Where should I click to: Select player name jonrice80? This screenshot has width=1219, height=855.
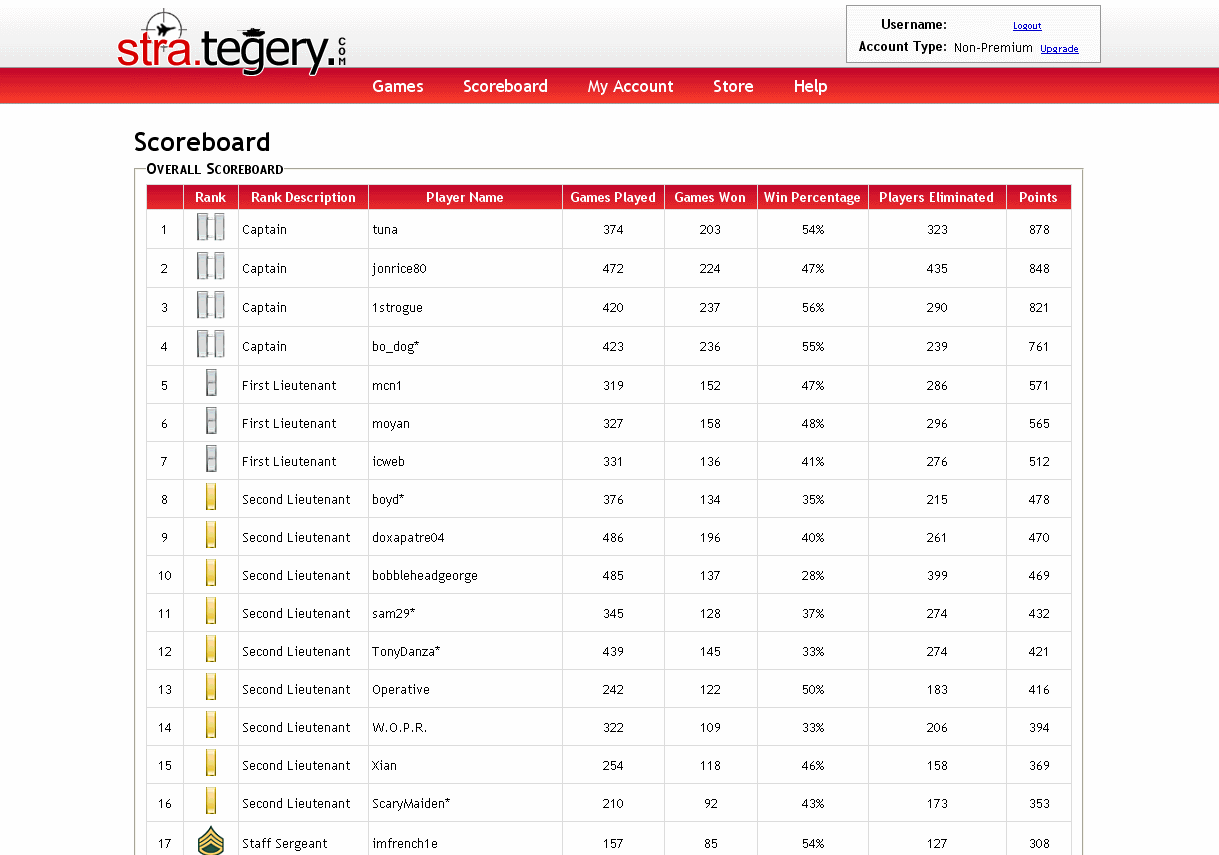pyautogui.click(x=400, y=268)
